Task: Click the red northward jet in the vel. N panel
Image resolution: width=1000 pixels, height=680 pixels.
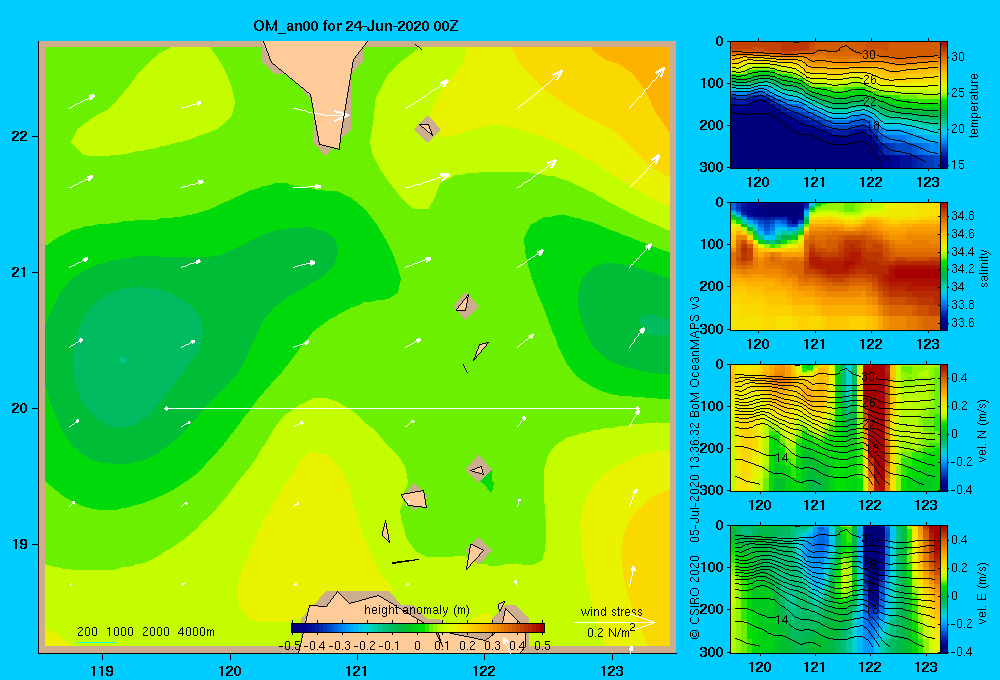Action: point(876,427)
